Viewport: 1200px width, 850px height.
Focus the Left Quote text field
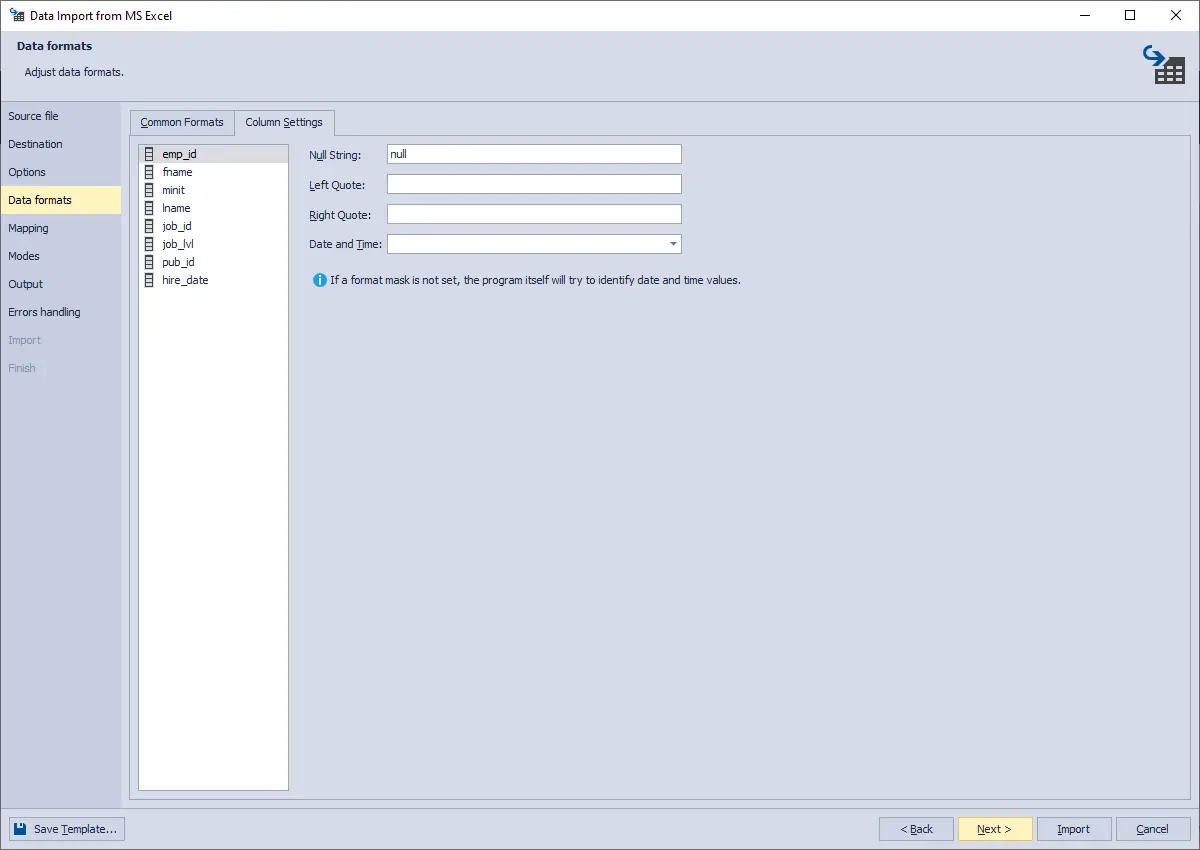[534, 184]
